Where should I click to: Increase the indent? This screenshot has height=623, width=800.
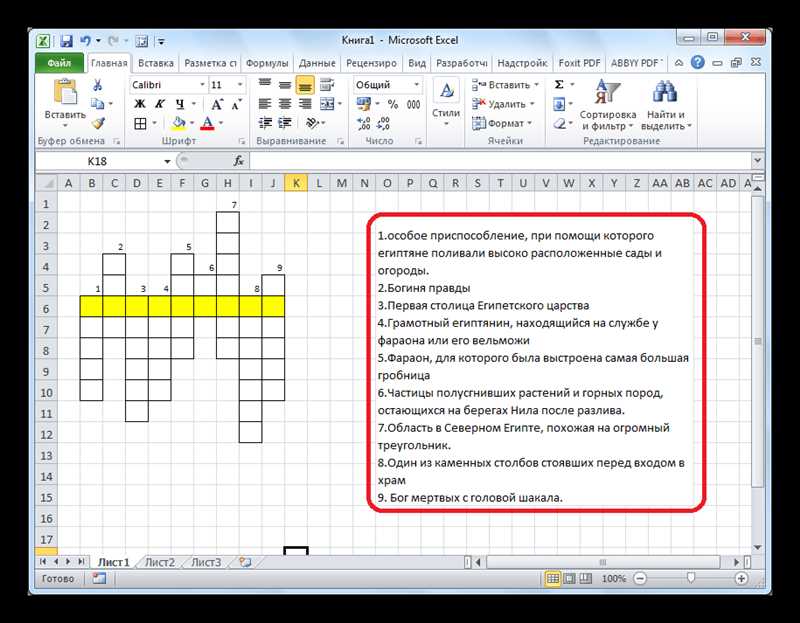point(285,123)
